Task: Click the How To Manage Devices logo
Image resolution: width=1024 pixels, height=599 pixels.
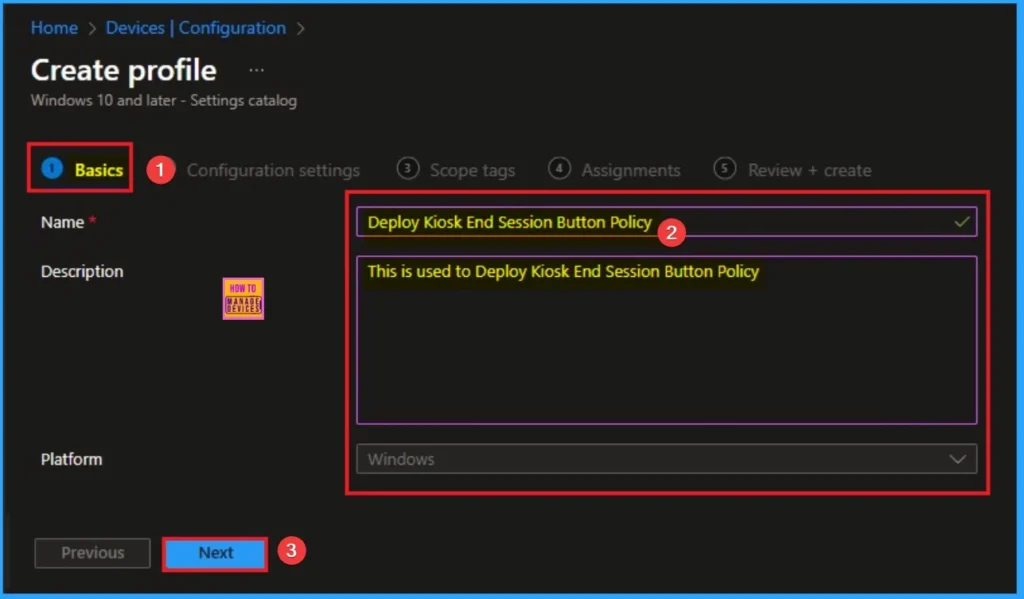Action: [x=243, y=298]
